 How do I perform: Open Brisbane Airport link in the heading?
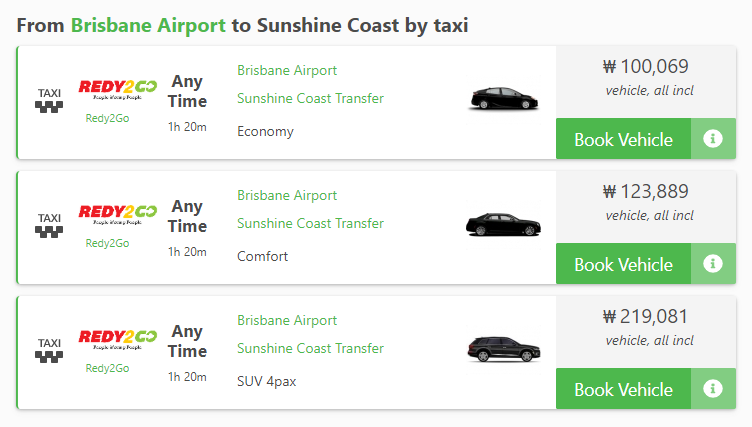tap(148, 25)
